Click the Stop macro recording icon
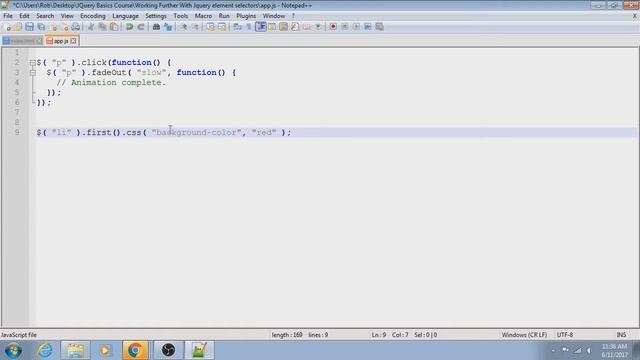The height and width of the screenshot is (360, 640). coord(344,27)
